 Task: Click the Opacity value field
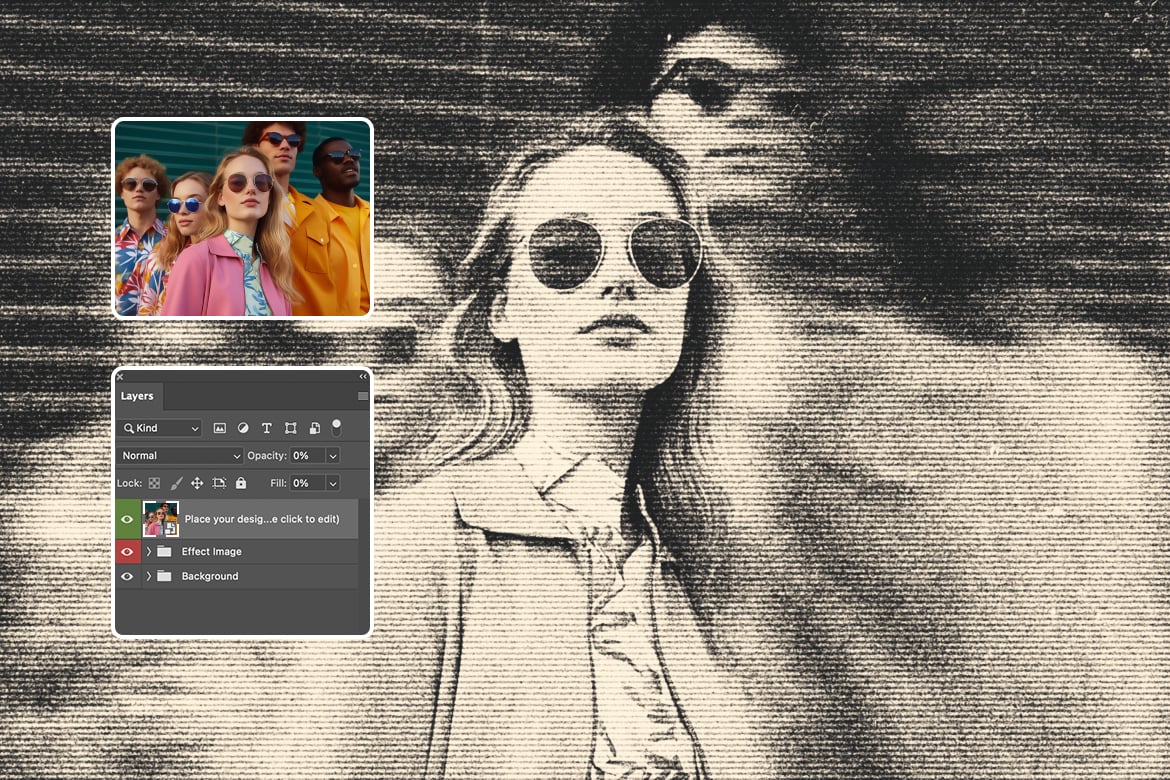(x=307, y=455)
